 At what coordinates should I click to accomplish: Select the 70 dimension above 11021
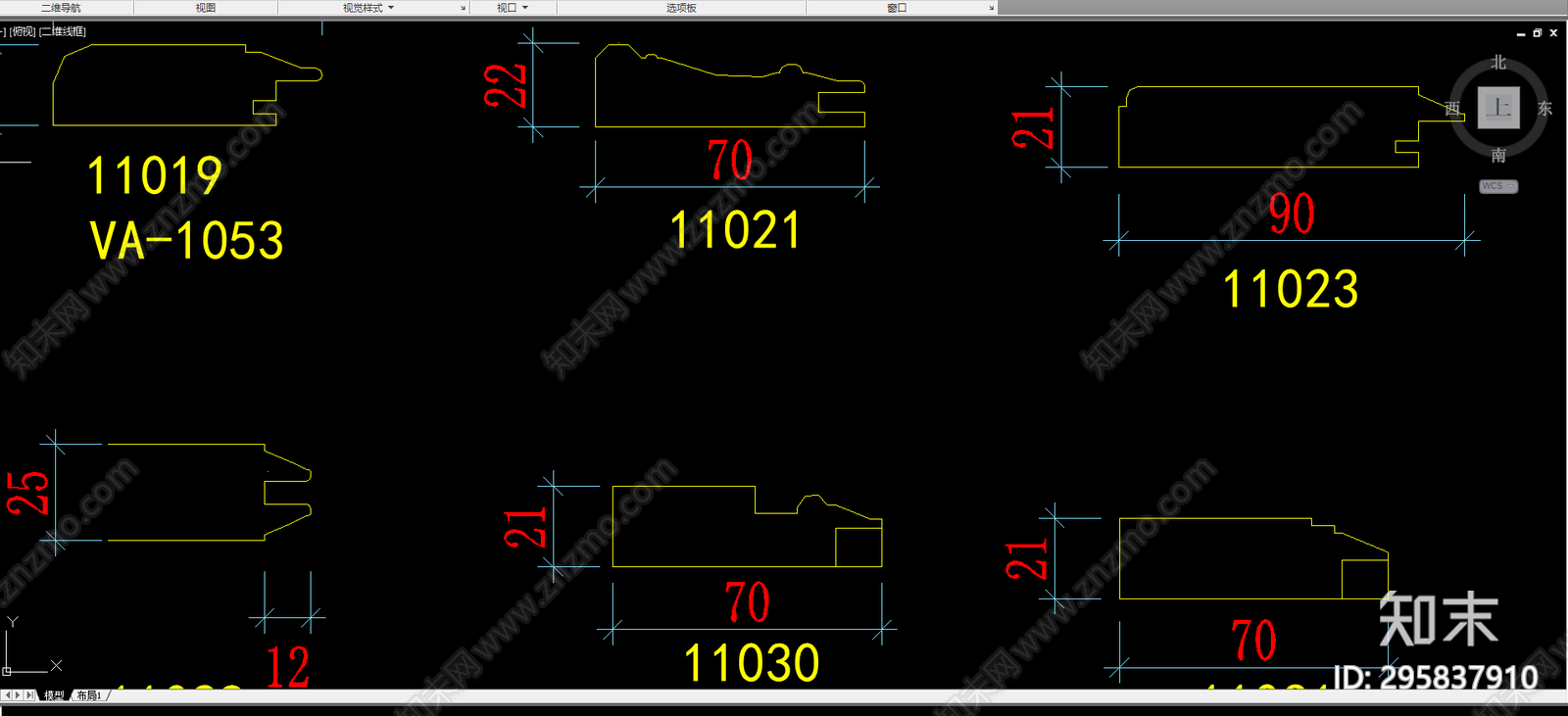[x=730, y=160]
